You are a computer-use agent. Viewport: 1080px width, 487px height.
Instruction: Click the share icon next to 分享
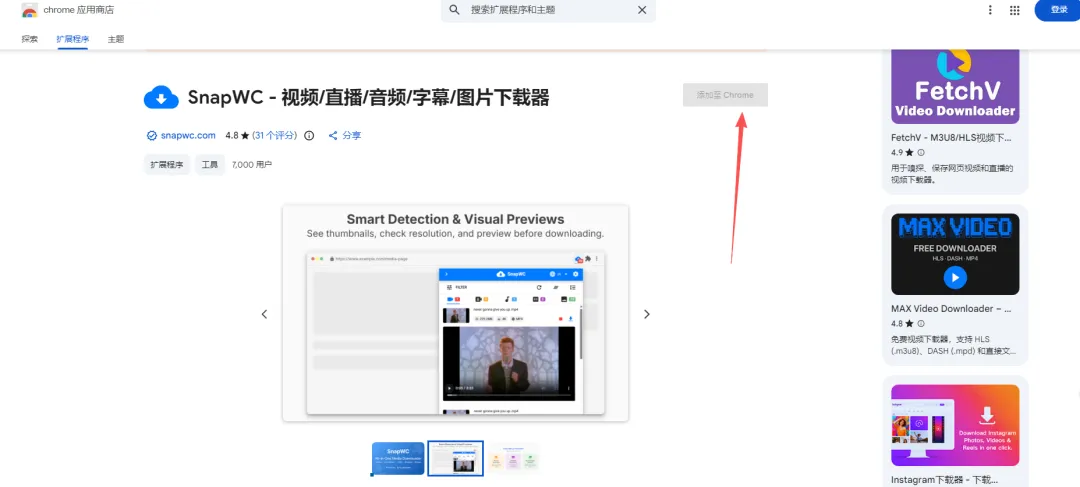click(333, 136)
